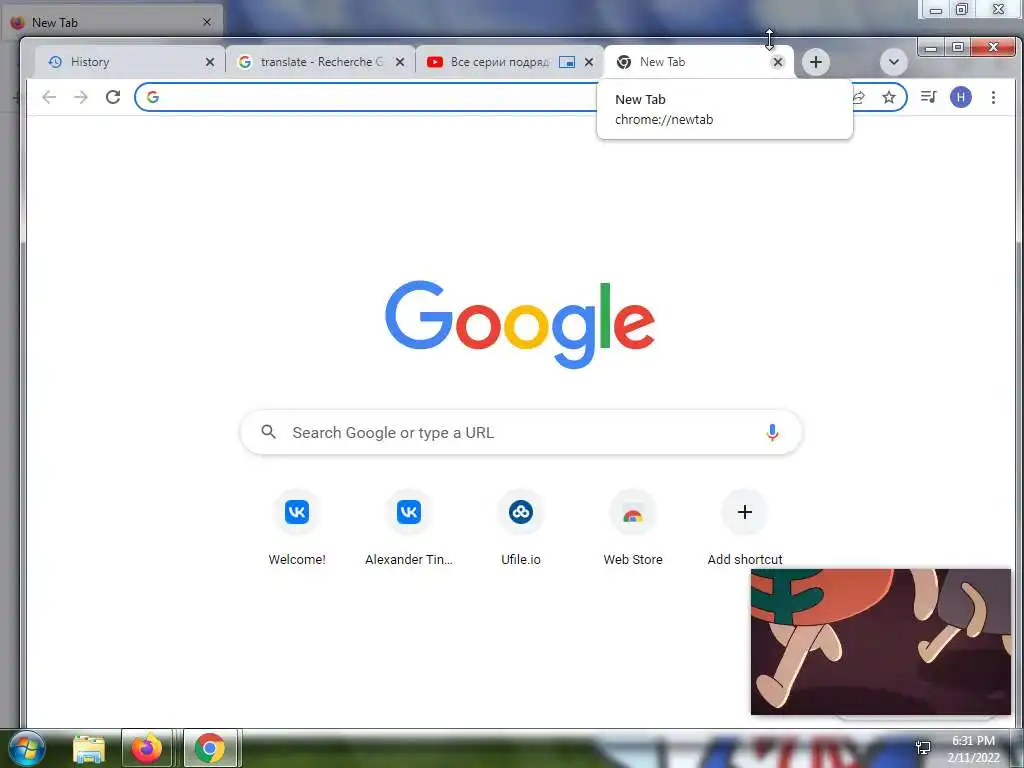Click the chrome://newtab tooltip text
Image resolution: width=1024 pixels, height=768 pixels.
pyautogui.click(x=664, y=120)
